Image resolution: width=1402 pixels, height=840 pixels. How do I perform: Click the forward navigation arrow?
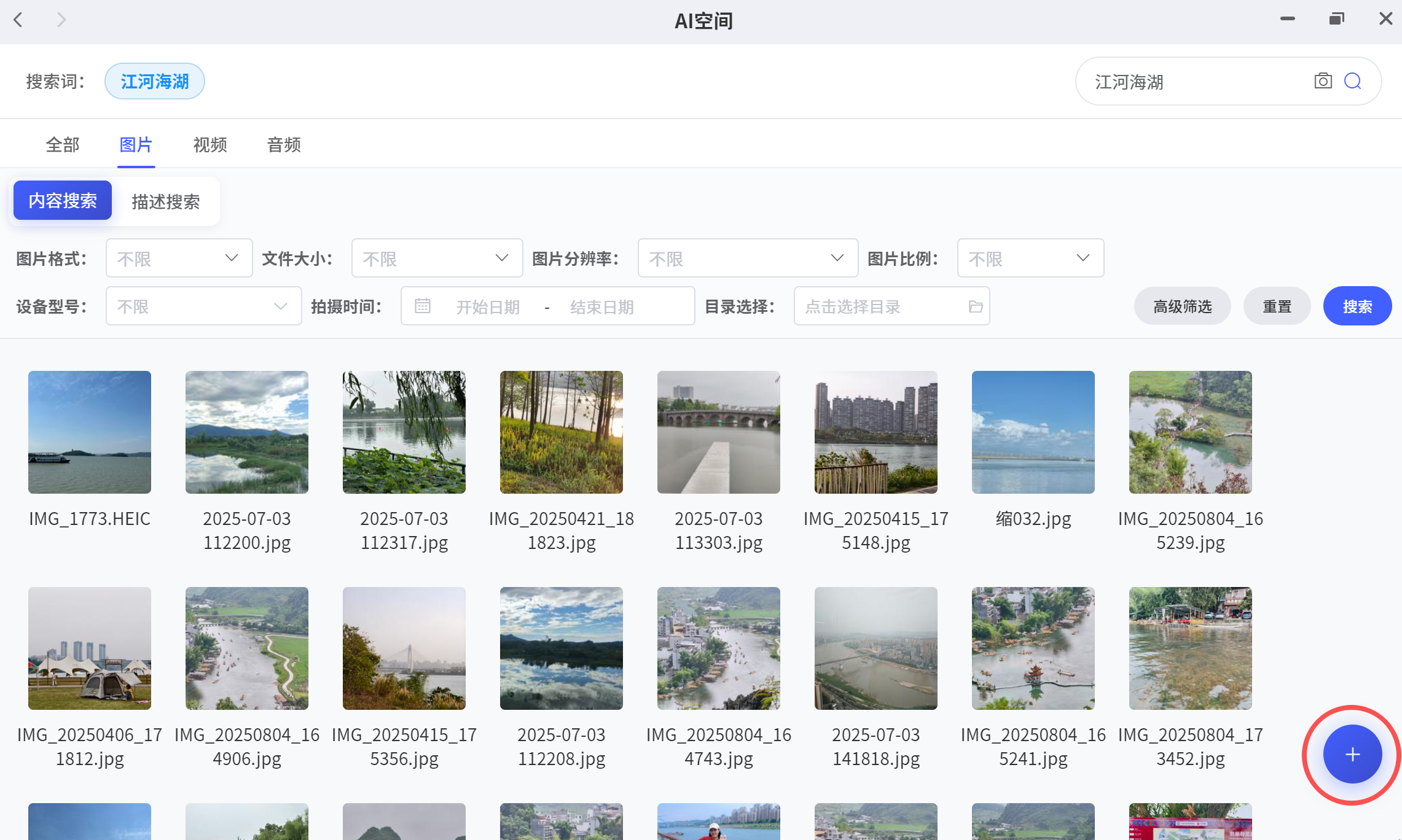61,20
